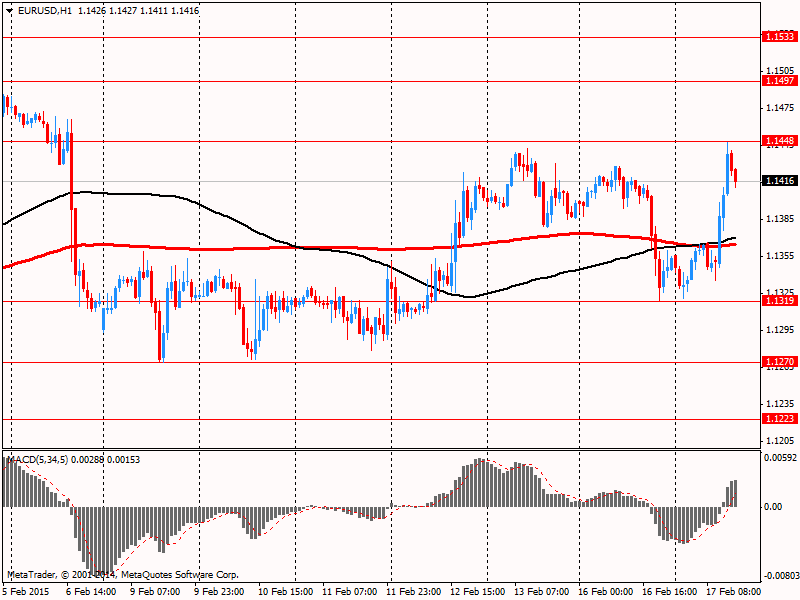
Task: Click the MACD(5,34,5) indicator label
Action: [x=38, y=459]
